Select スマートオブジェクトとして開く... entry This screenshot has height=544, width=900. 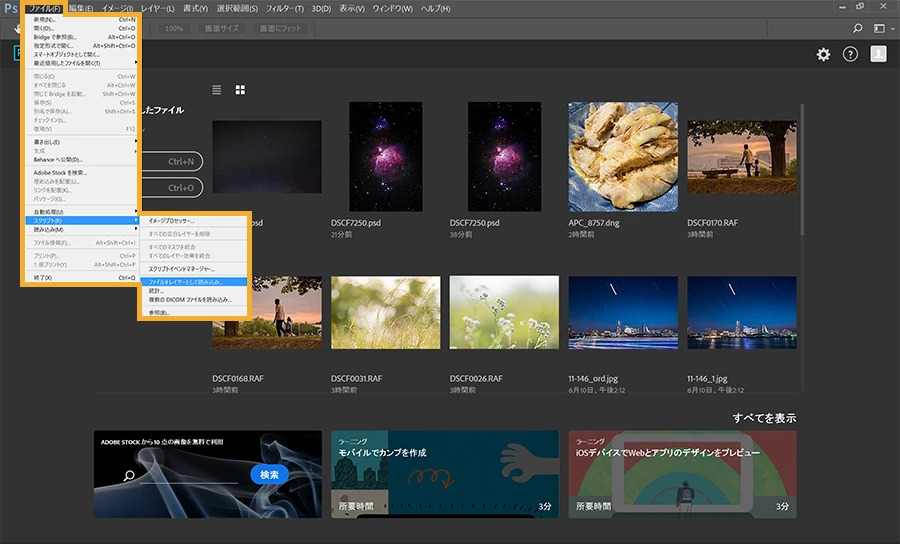[x=82, y=55]
